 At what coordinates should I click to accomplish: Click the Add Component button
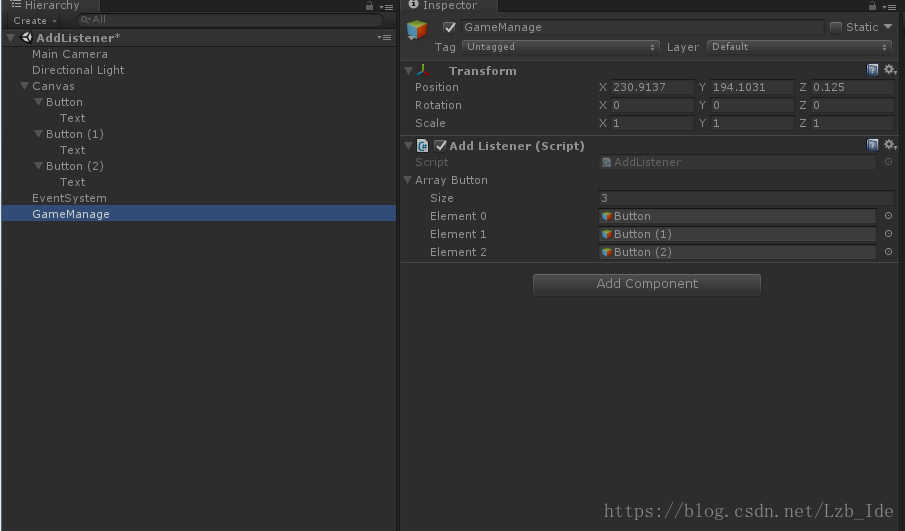646,284
